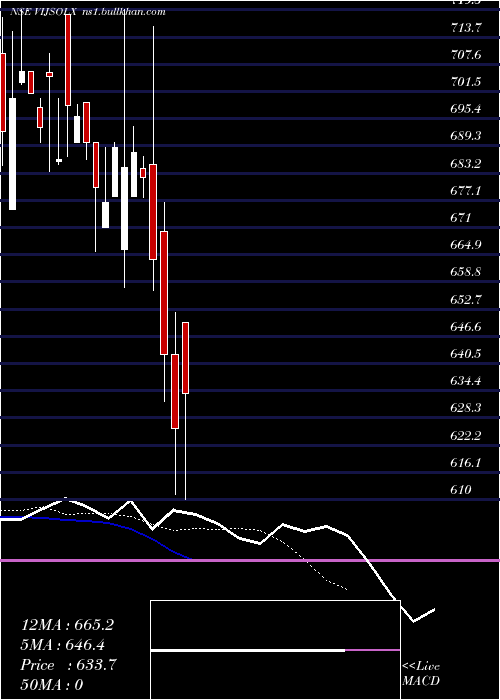Select the 683.2 price axis label
500x700 pixels.
tap(466, 163)
